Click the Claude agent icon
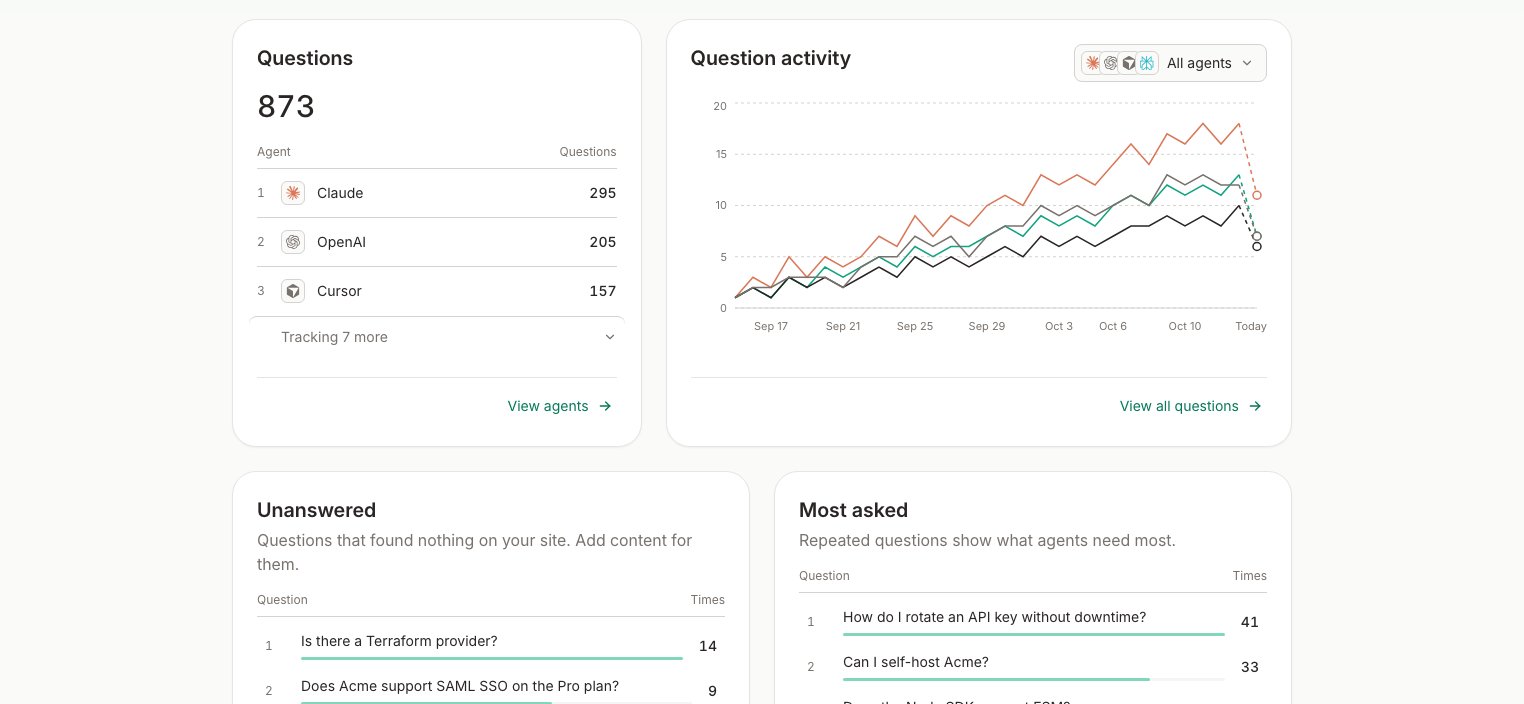 point(293,193)
